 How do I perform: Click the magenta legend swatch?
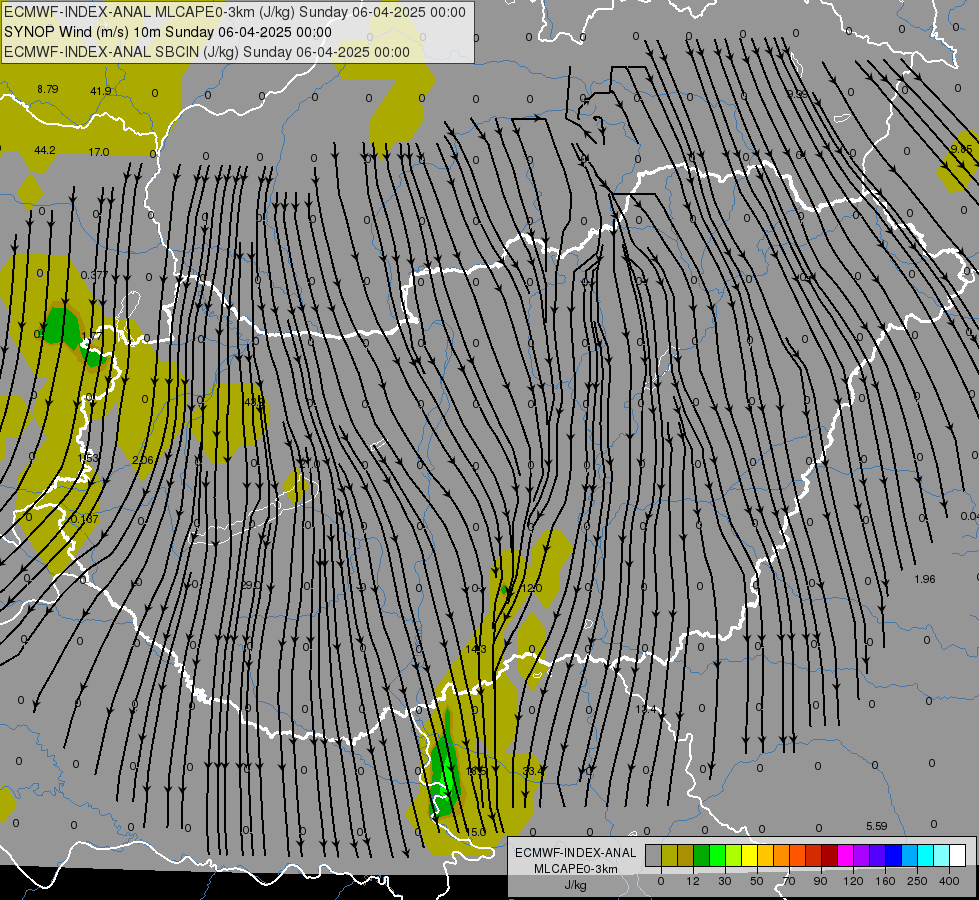click(x=846, y=855)
